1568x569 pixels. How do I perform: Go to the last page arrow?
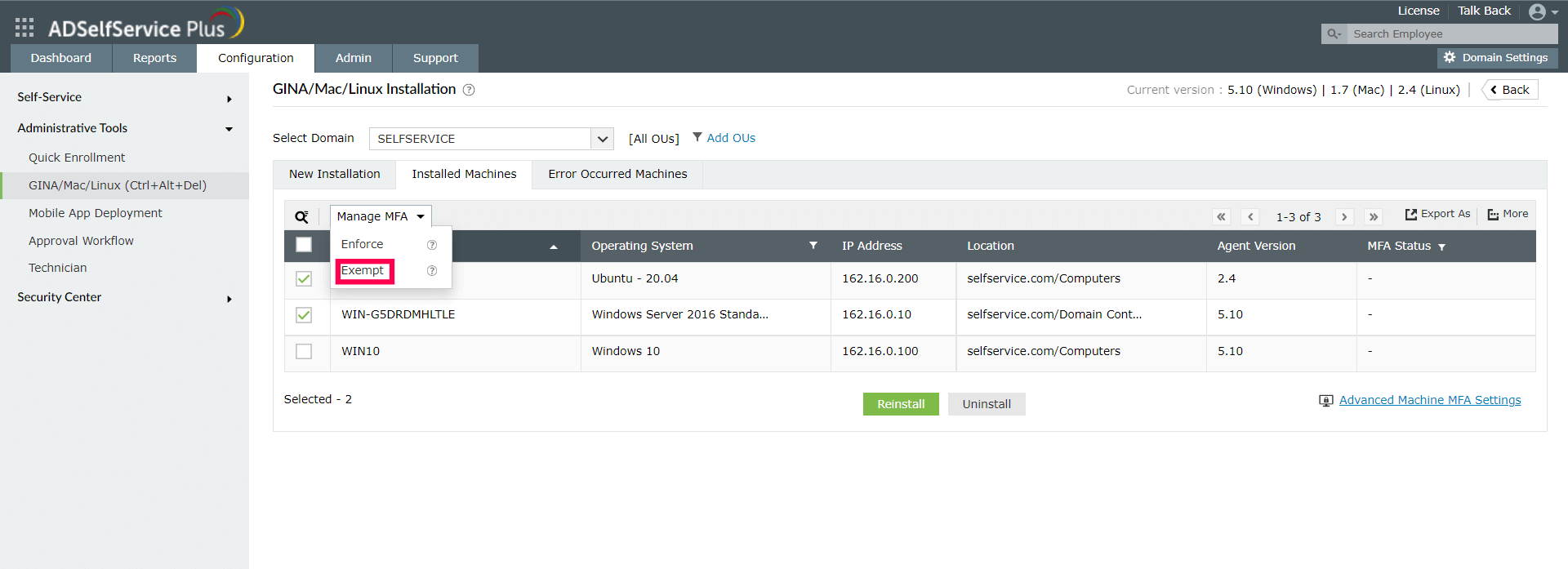pos(1374,216)
